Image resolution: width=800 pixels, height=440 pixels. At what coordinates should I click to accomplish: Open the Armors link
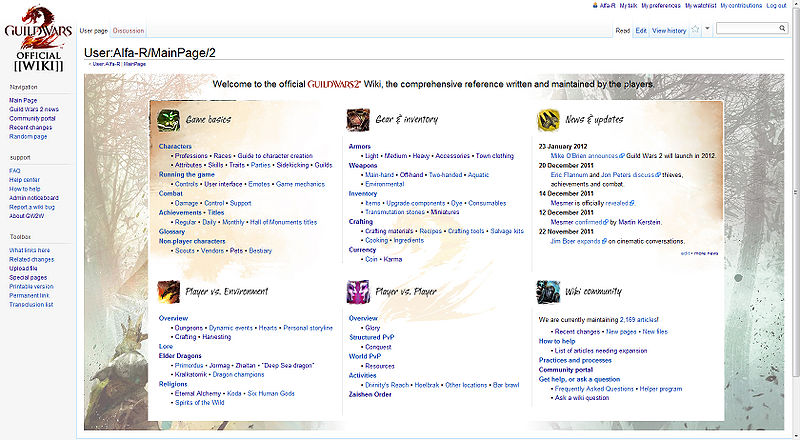click(x=360, y=146)
